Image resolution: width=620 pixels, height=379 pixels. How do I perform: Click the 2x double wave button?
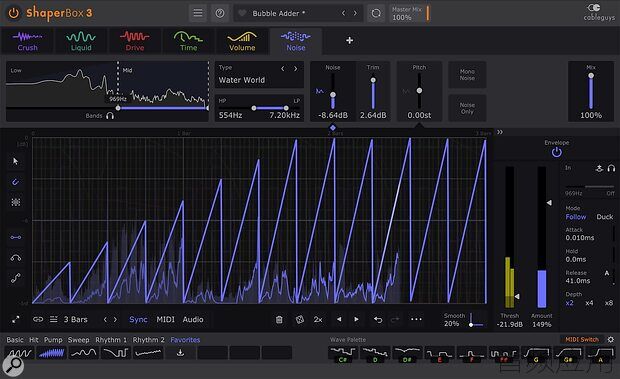pyautogui.click(x=318, y=319)
